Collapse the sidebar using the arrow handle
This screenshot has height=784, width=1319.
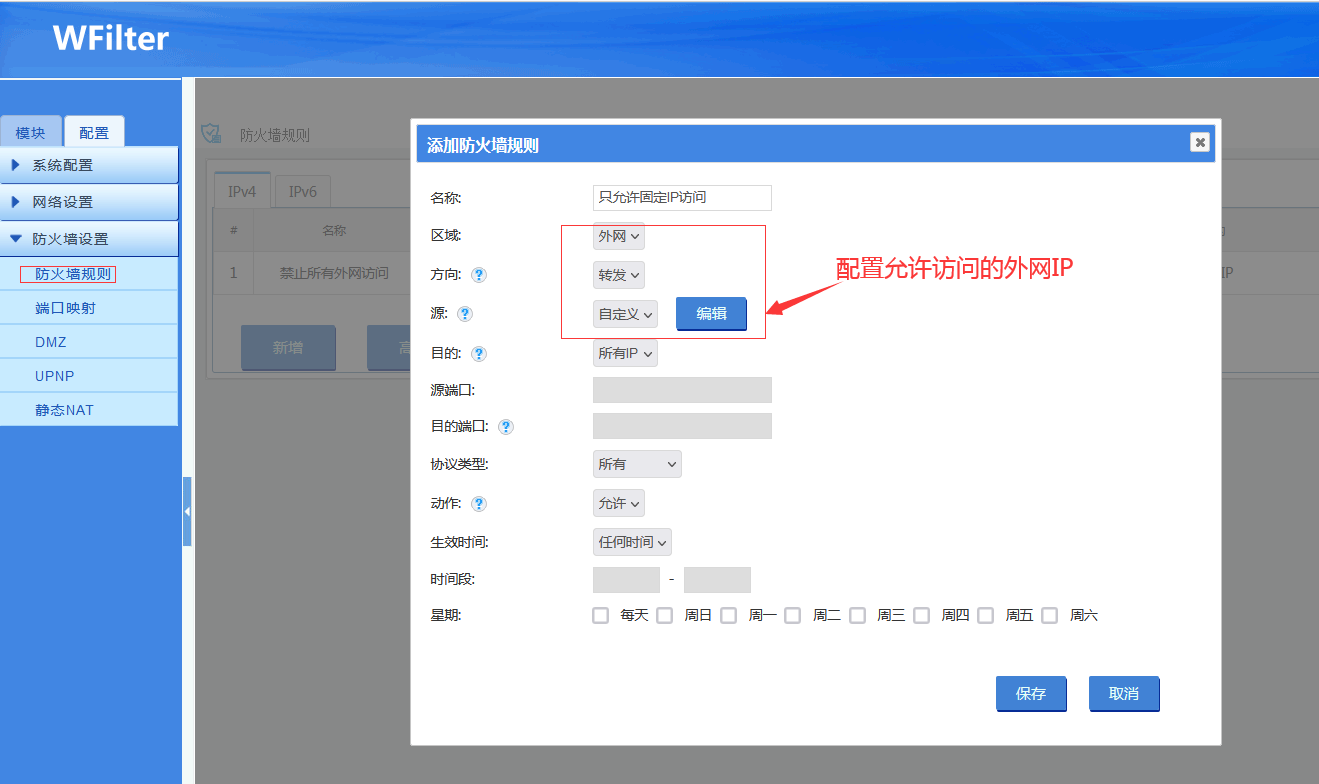[x=187, y=511]
